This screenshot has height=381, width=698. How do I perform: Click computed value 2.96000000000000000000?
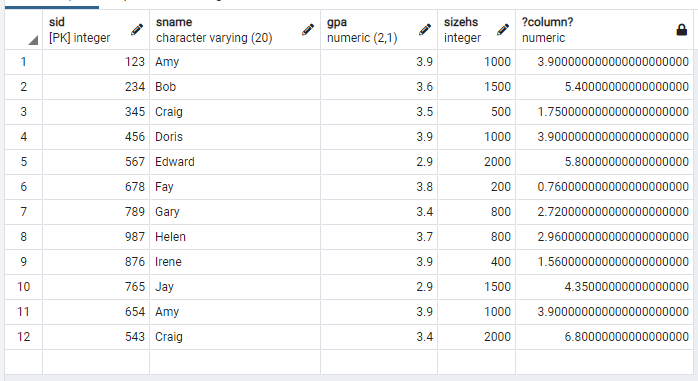pos(605,236)
